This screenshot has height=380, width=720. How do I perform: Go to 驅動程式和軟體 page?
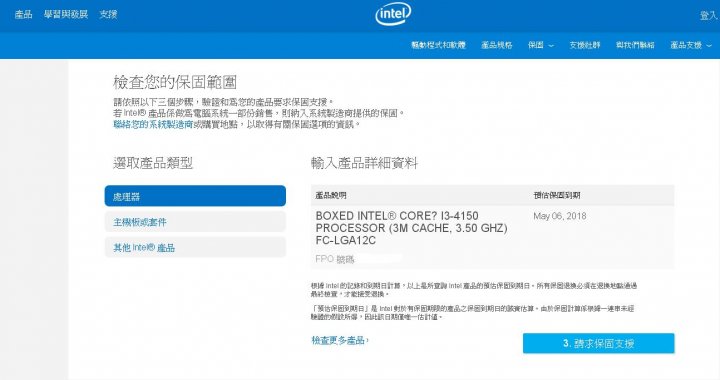tap(438, 45)
